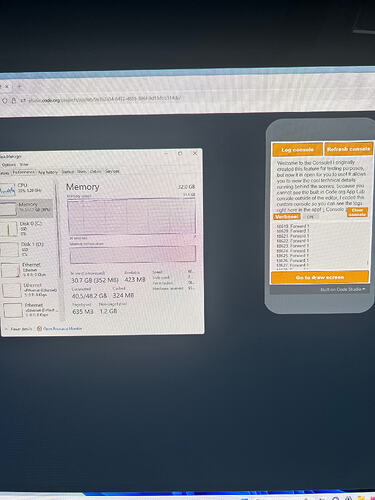Click the 32.0 GB total memory label

(x=186, y=187)
